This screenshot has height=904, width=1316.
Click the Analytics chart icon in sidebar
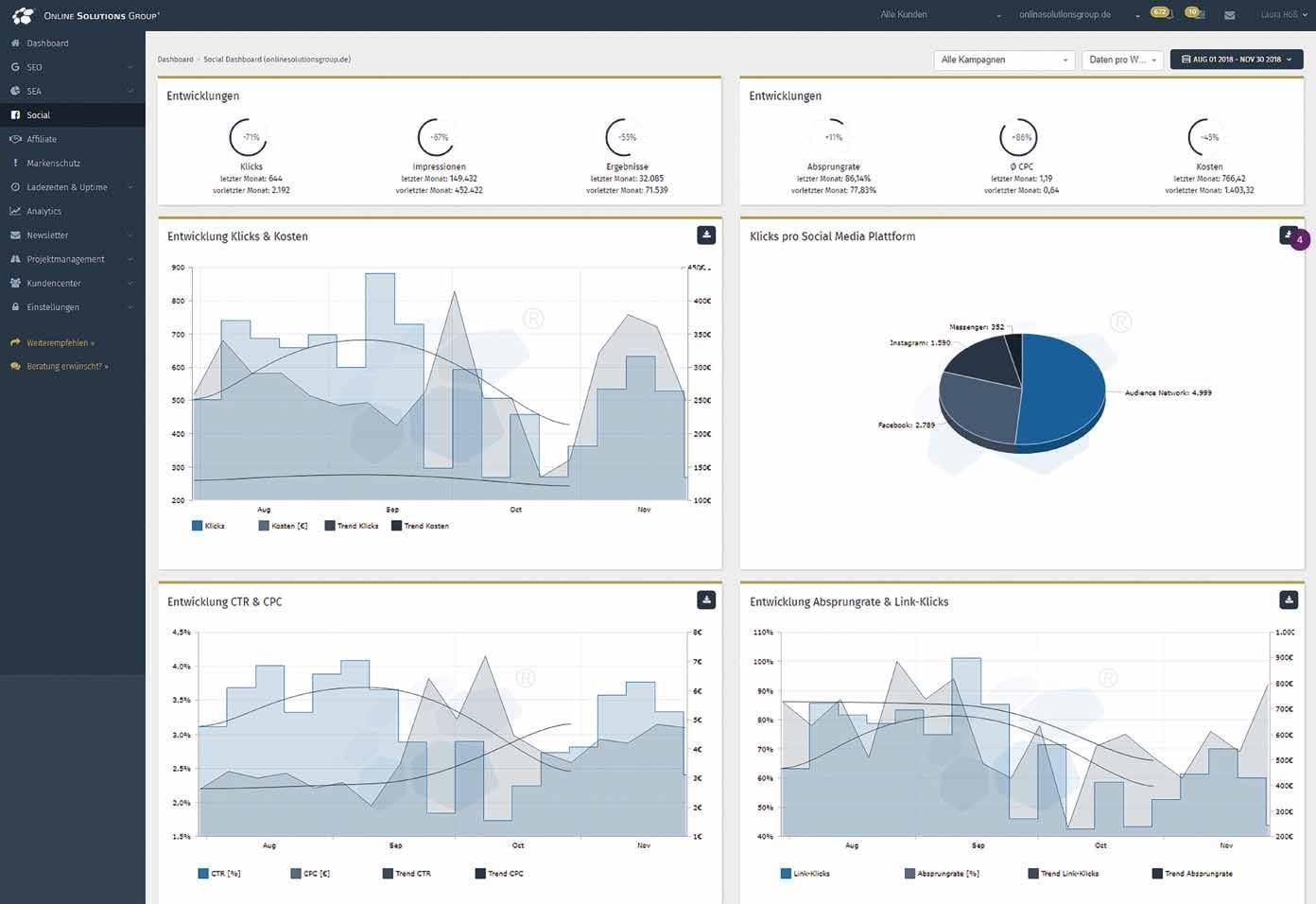point(15,211)
